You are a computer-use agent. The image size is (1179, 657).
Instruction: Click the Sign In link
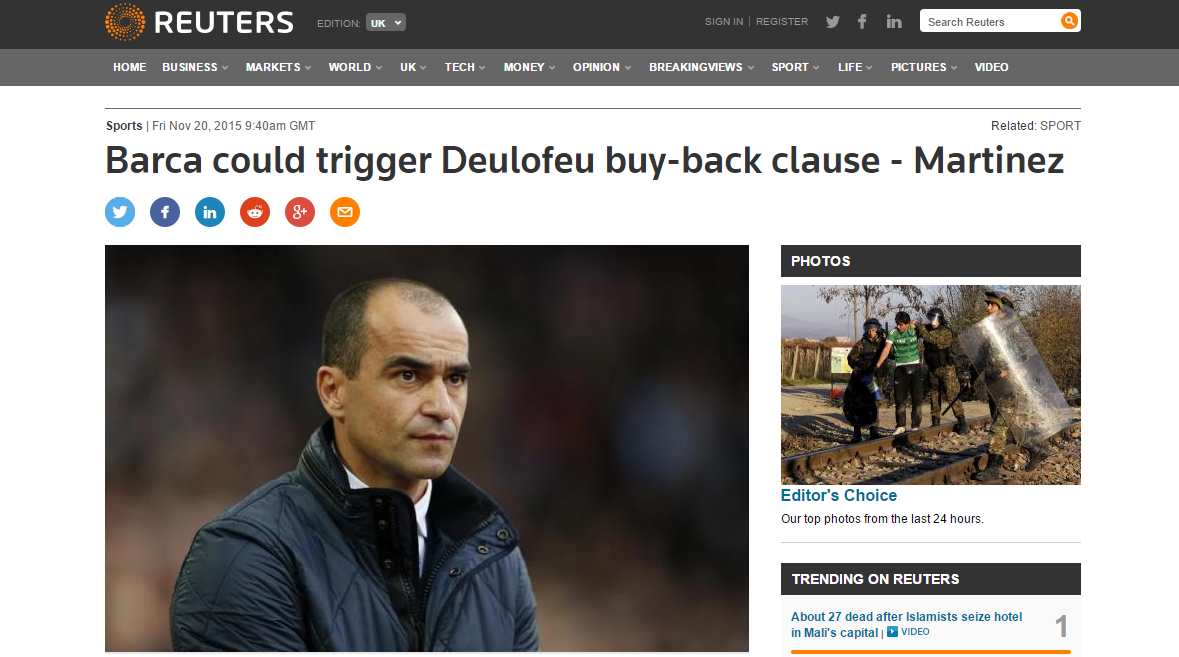[723, 22]
